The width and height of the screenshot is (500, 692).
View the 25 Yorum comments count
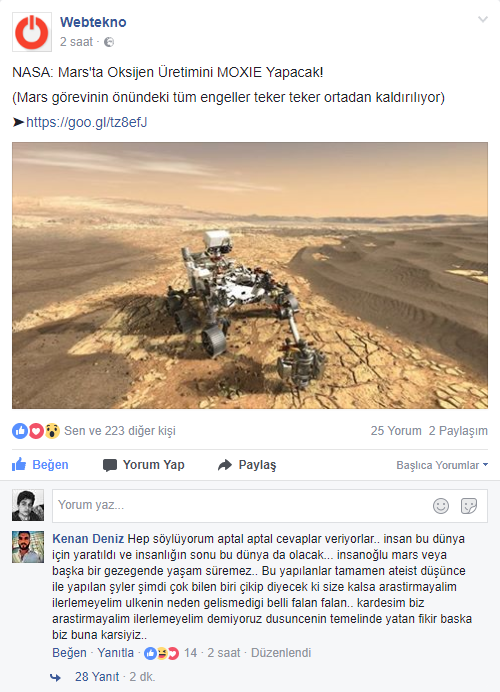pos(396,431)
